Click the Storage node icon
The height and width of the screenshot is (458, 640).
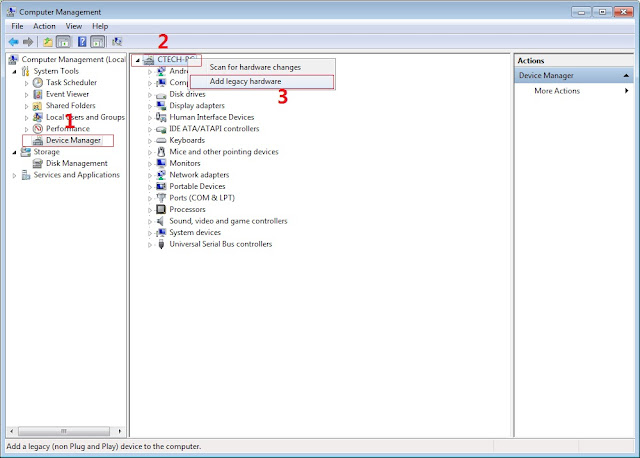pos(26,152)
